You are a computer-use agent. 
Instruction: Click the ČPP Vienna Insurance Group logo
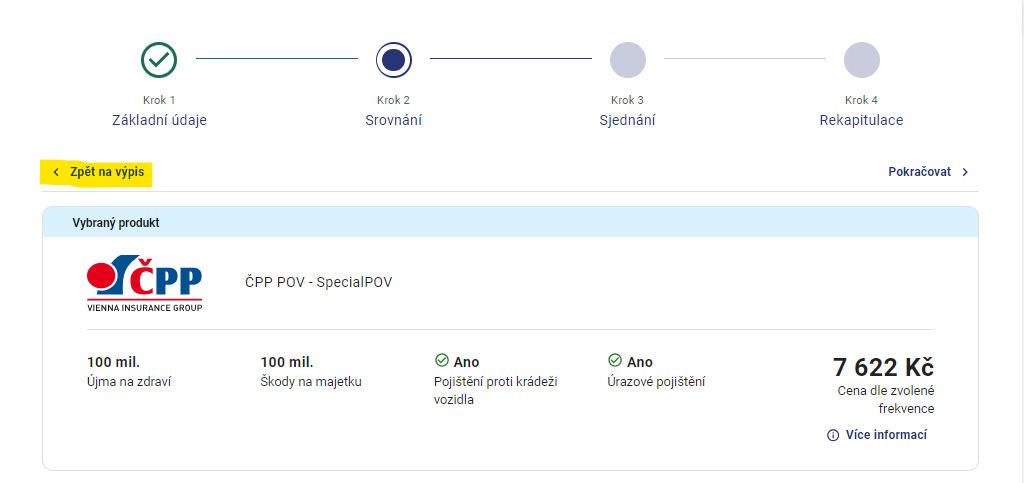point(144,283)
